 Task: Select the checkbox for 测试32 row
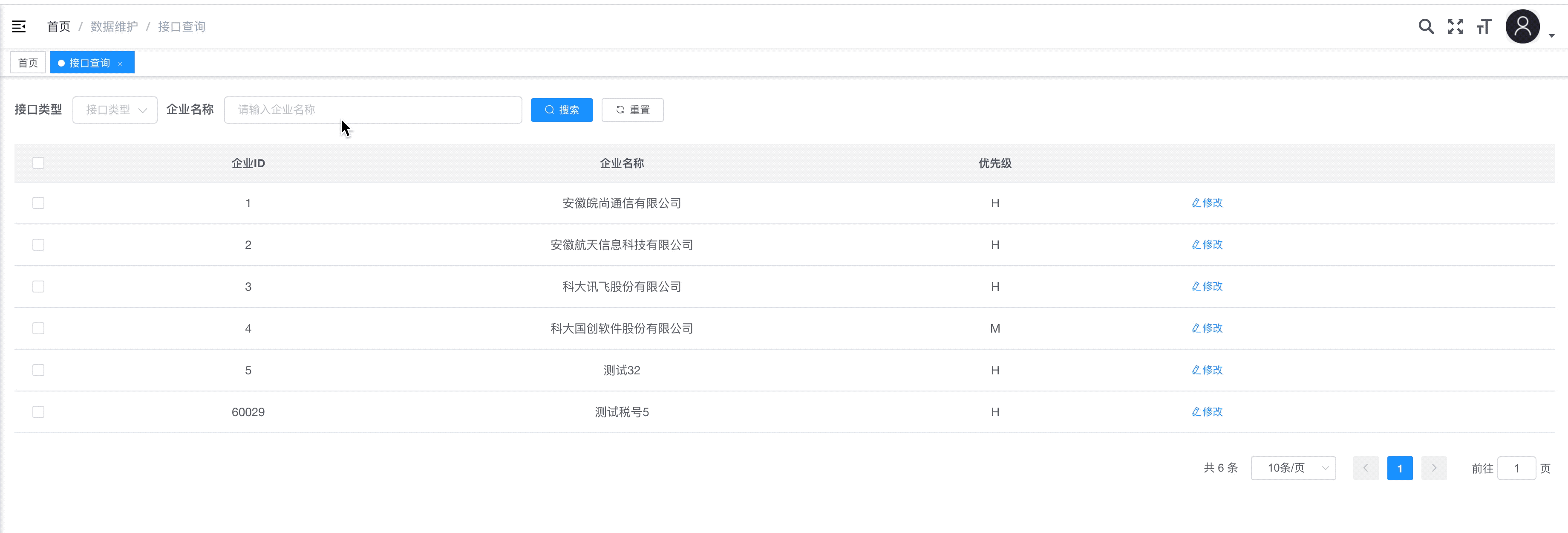pos(38,371)
